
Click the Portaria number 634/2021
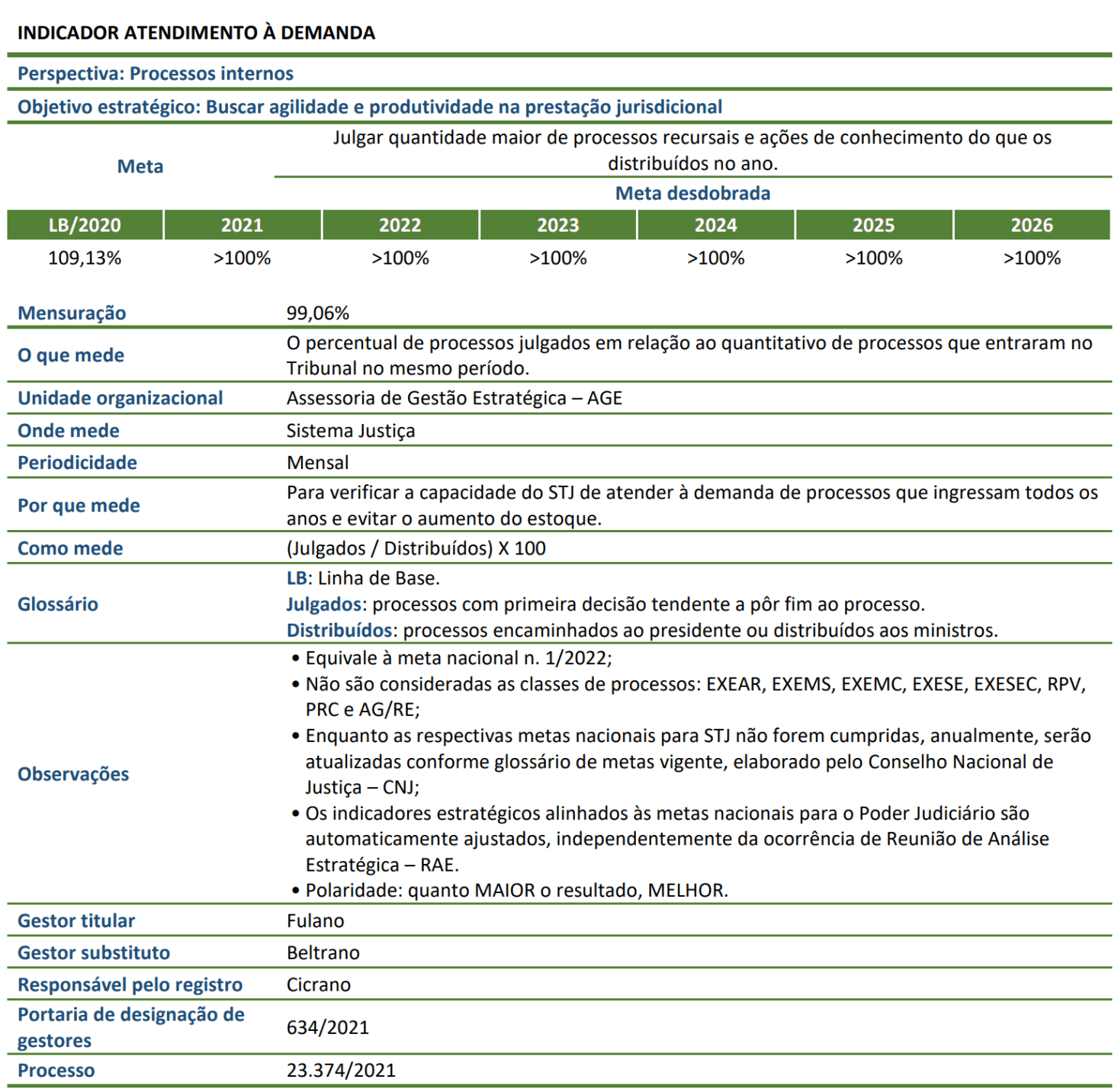328,1027
